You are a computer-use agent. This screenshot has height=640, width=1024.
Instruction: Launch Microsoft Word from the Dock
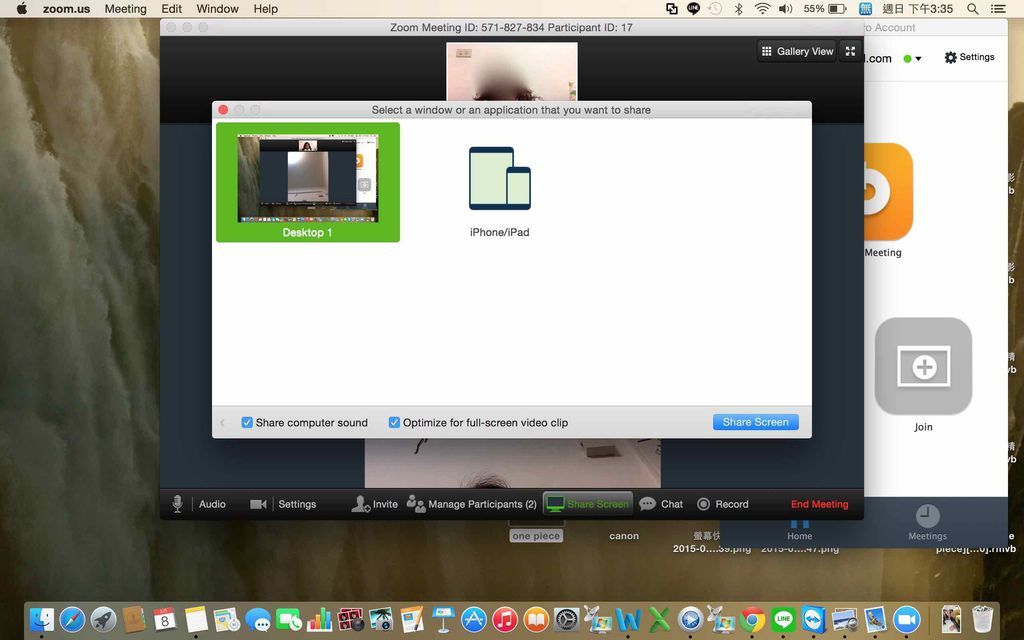[x=628, y=619]
